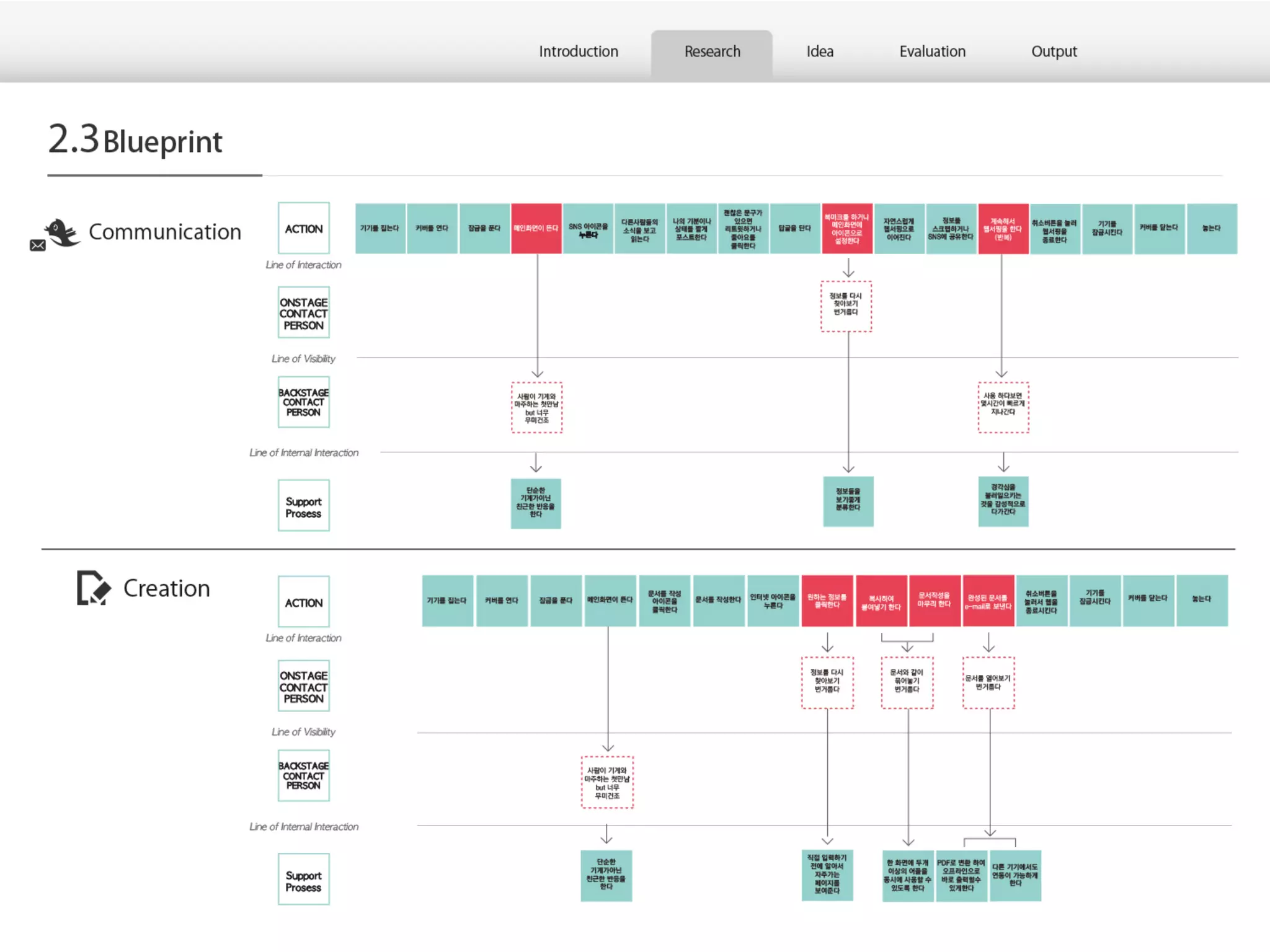
Task: Click the Creation document-pencil icon
Action: point(93,588)
